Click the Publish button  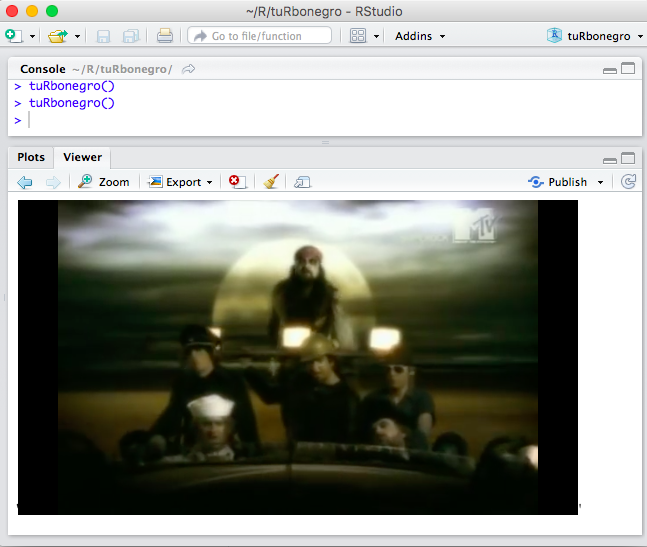(557, 182)
